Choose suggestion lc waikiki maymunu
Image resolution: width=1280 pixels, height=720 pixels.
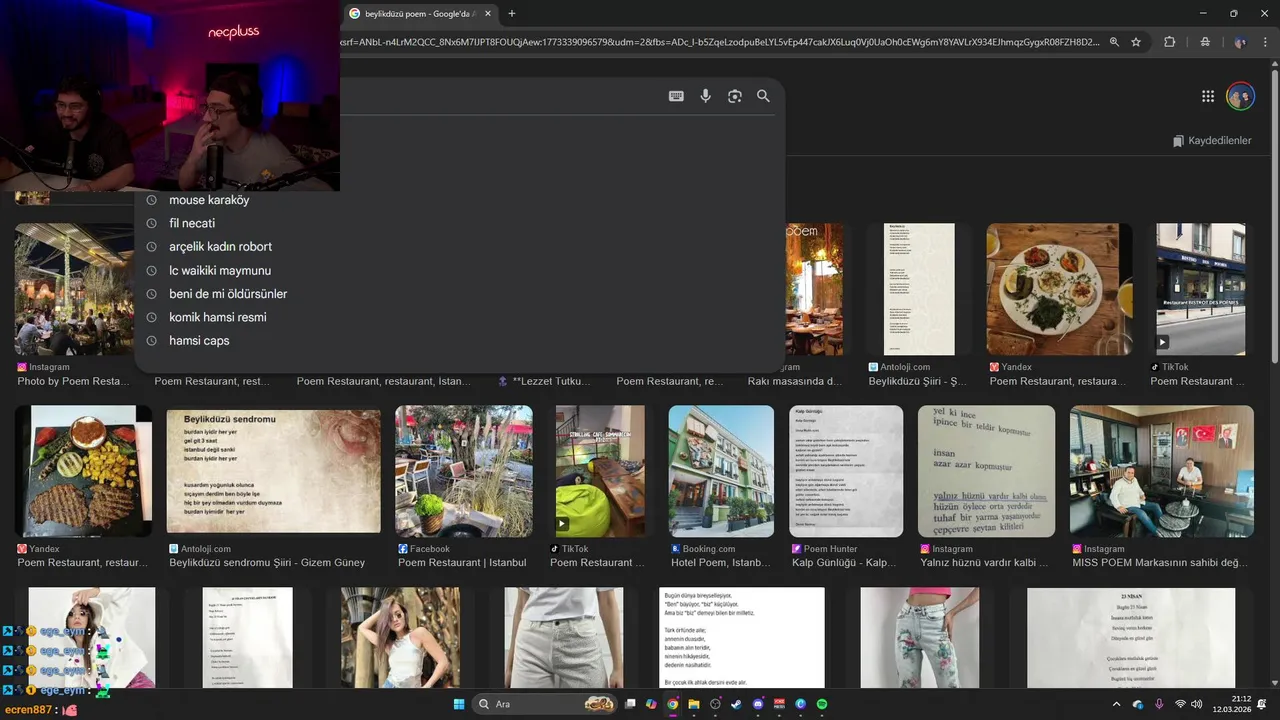point(220,270)
